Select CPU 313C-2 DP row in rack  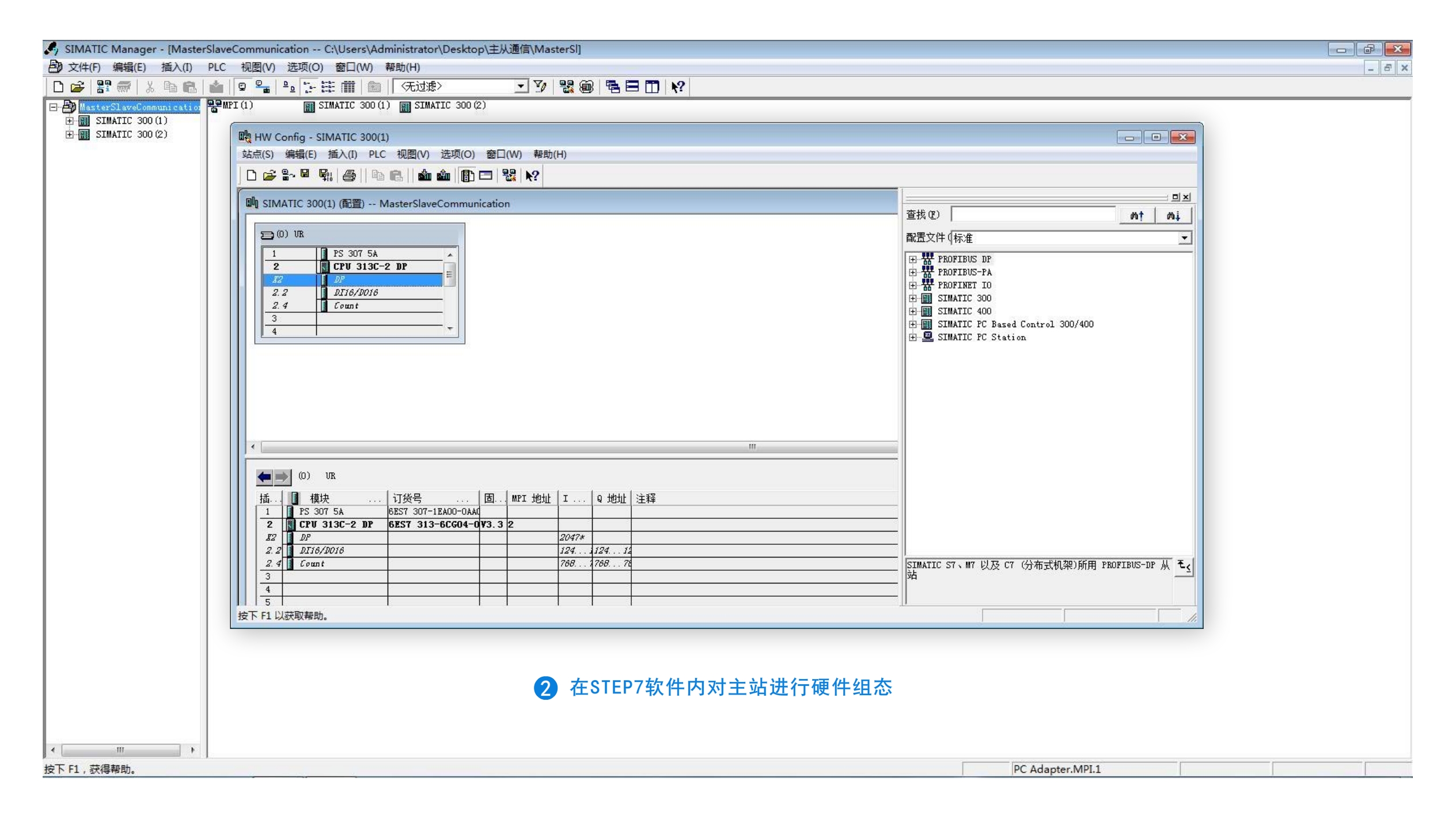pos(352,267)
